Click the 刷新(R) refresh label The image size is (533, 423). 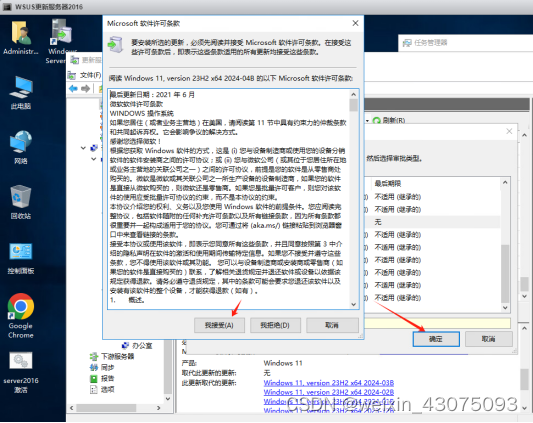[x=394, y=120]
